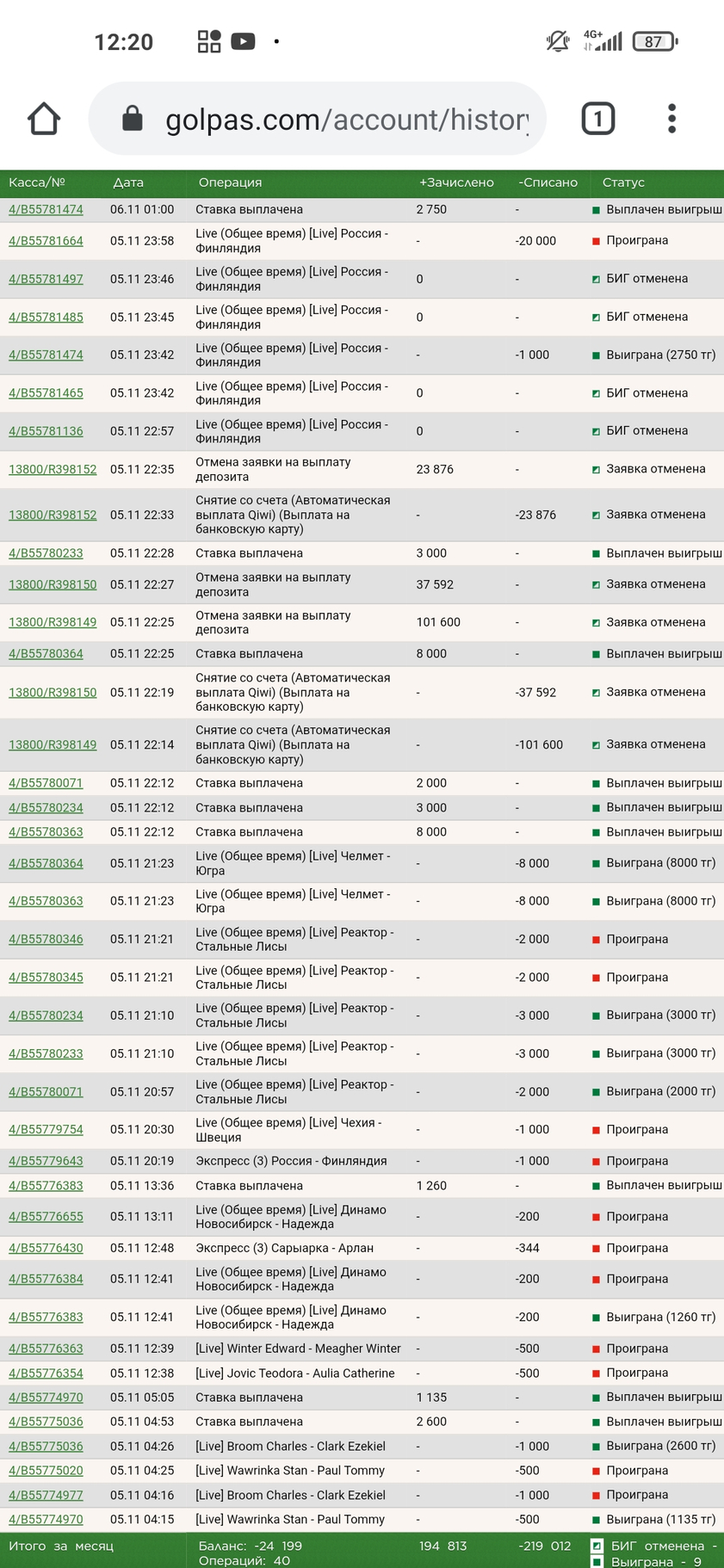Select the +Зачислено column header
The height and width of the screenshot is (1568, 724).
pyautogui.click(x=456, y=182)
